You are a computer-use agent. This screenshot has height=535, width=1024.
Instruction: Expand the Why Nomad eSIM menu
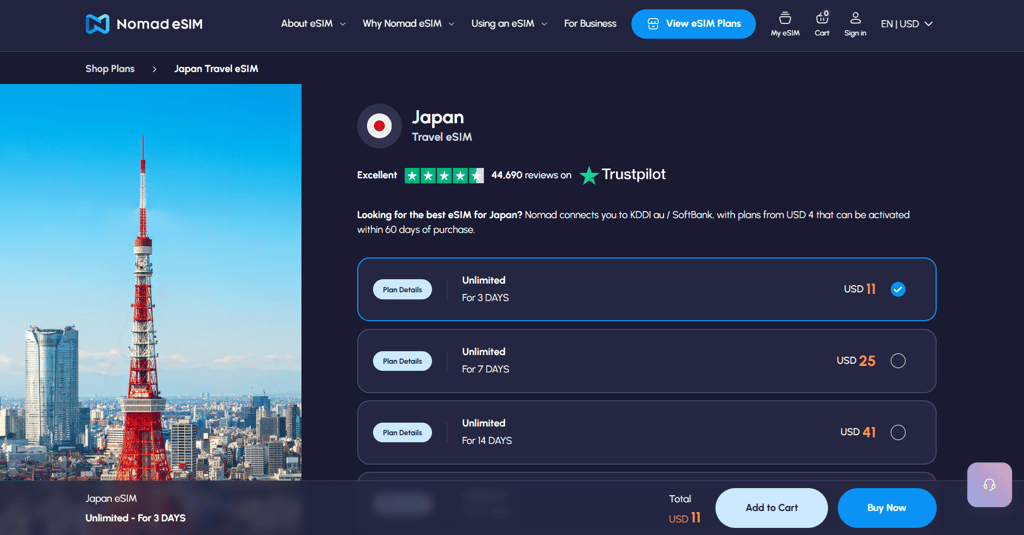click(x=408, y=24)
